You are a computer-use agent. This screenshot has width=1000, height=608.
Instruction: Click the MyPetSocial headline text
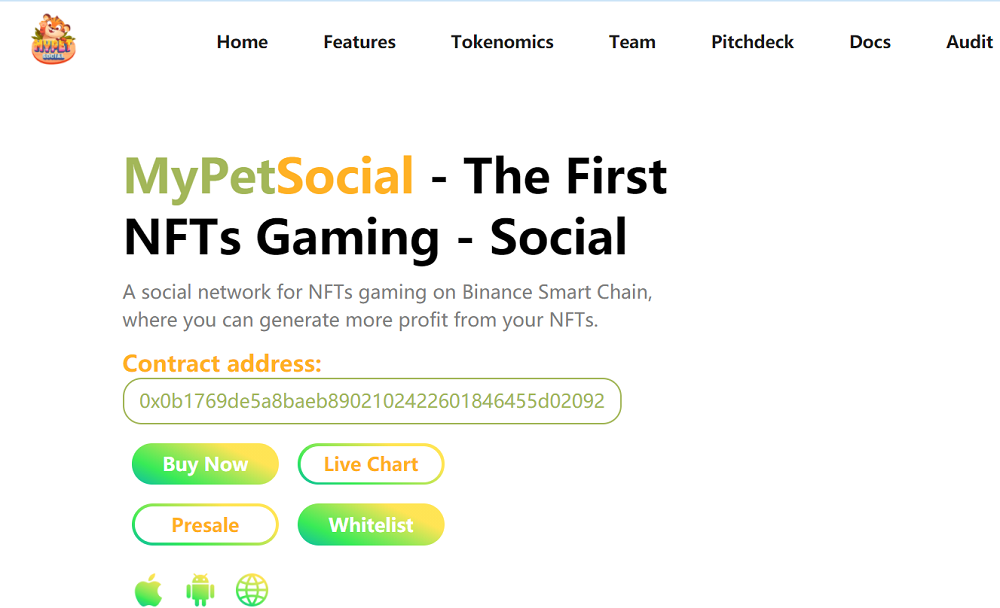pos(268,176)
